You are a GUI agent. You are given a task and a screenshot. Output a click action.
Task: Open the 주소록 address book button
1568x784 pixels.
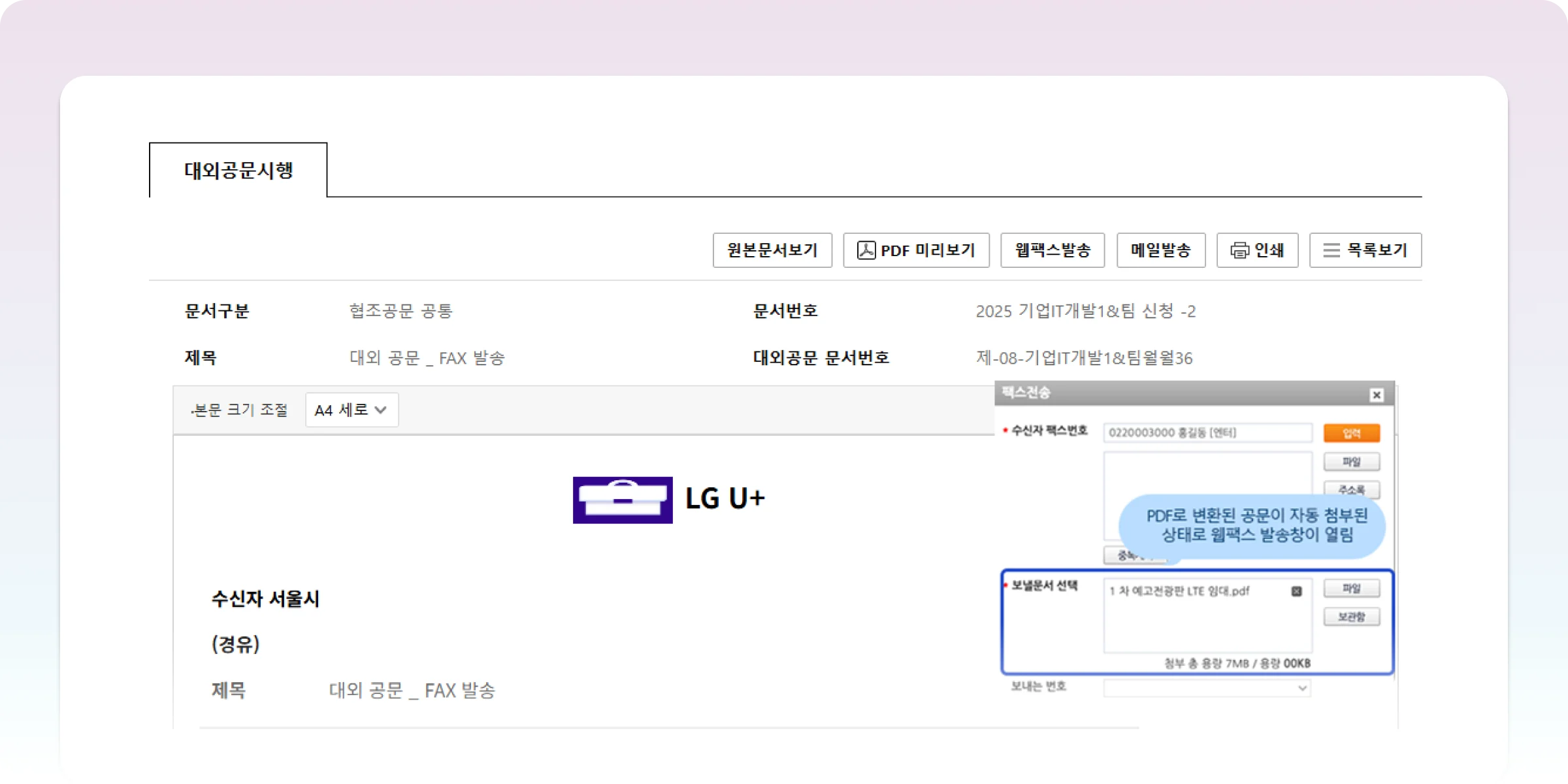pos(1351,489)
